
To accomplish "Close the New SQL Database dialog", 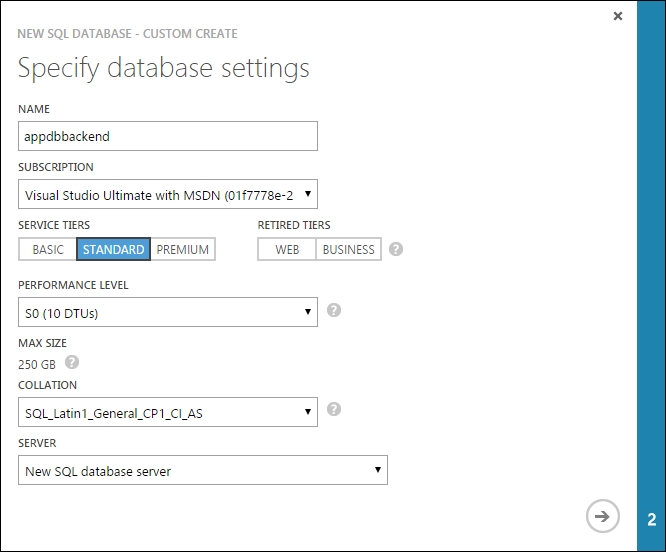I will point(618,16).
